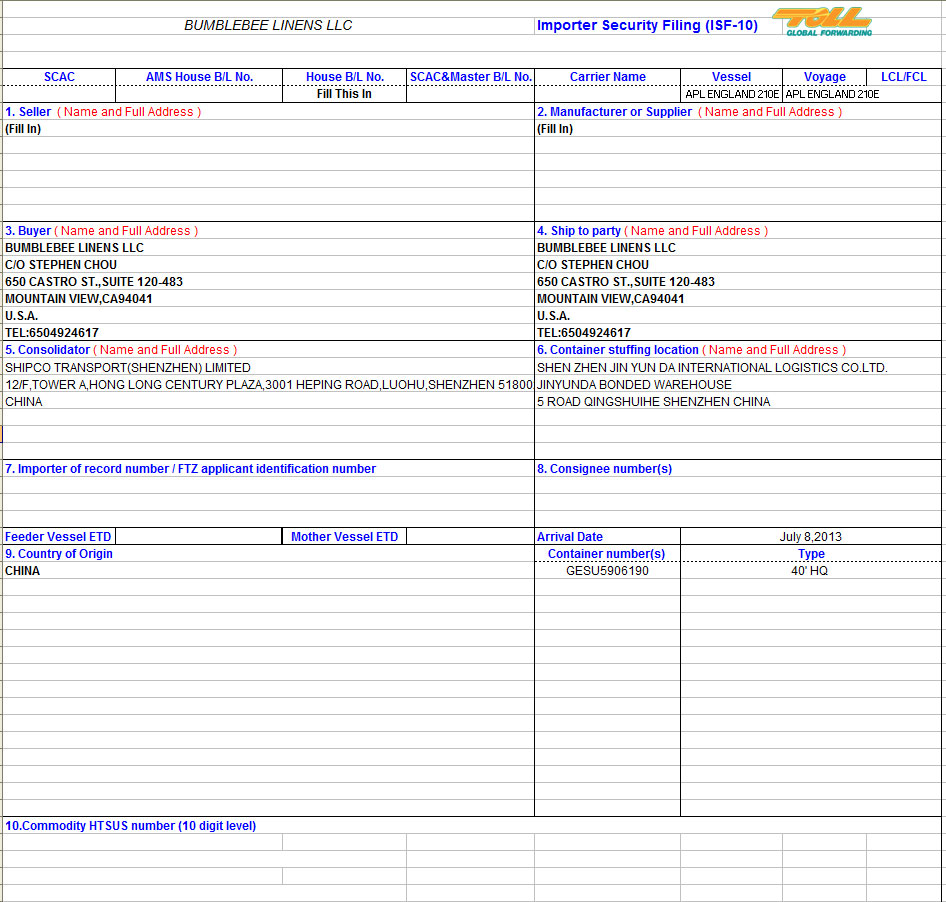Click the Vessel header cell
The height and width of the screenshot is (902, 946).
(x=731, y=77)
